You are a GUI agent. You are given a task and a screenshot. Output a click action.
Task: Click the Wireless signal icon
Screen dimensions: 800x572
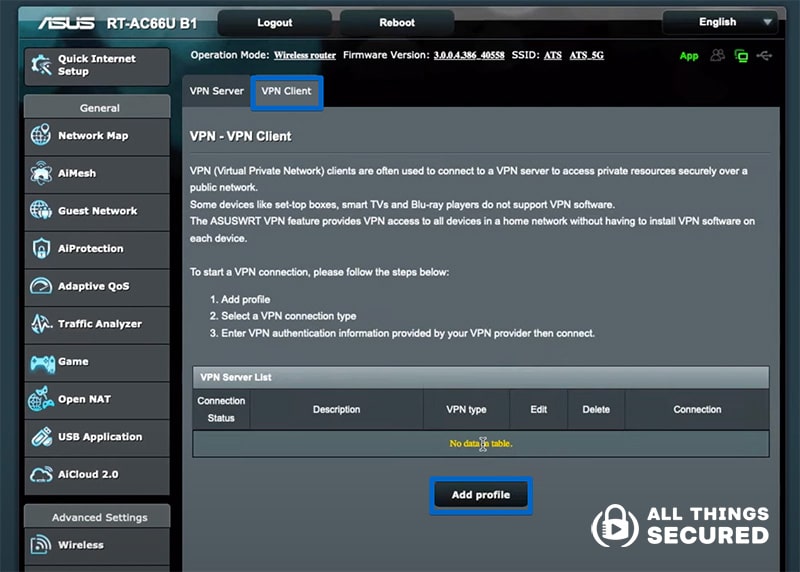(x=41, y=544)
